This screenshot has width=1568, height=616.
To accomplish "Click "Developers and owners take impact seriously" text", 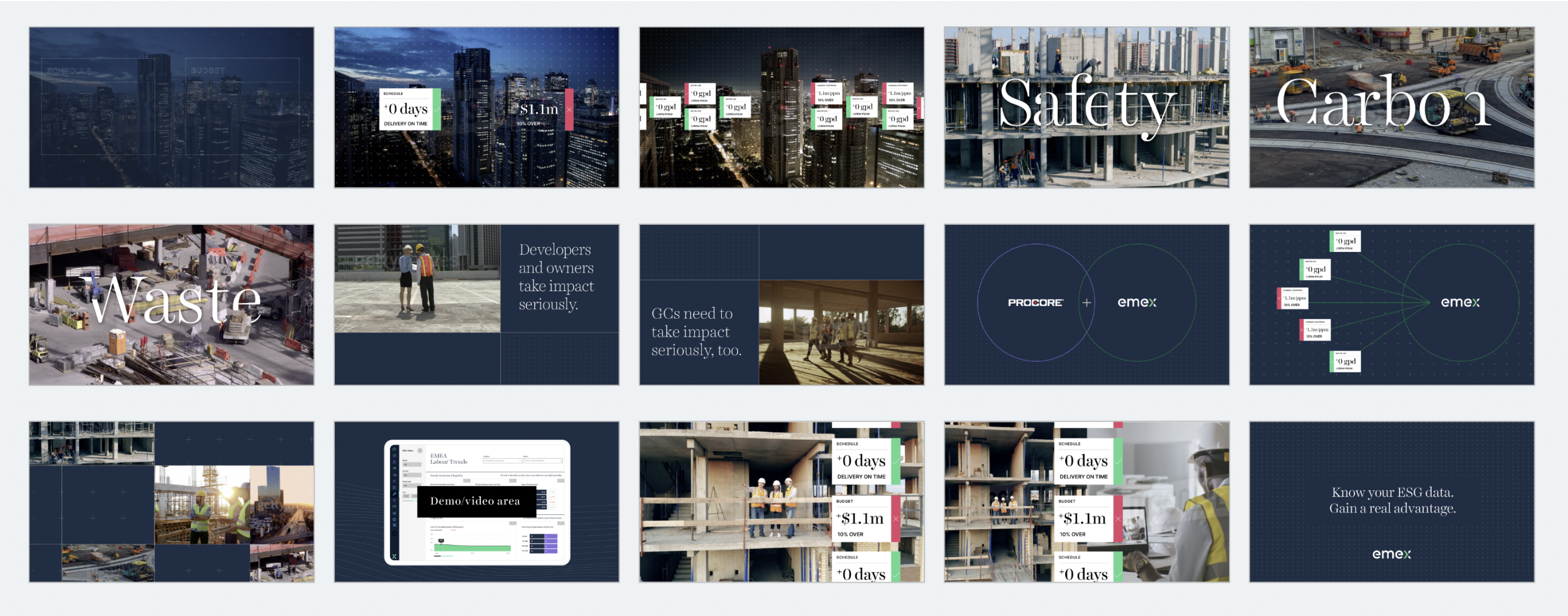I will click(x=556, y=277).
